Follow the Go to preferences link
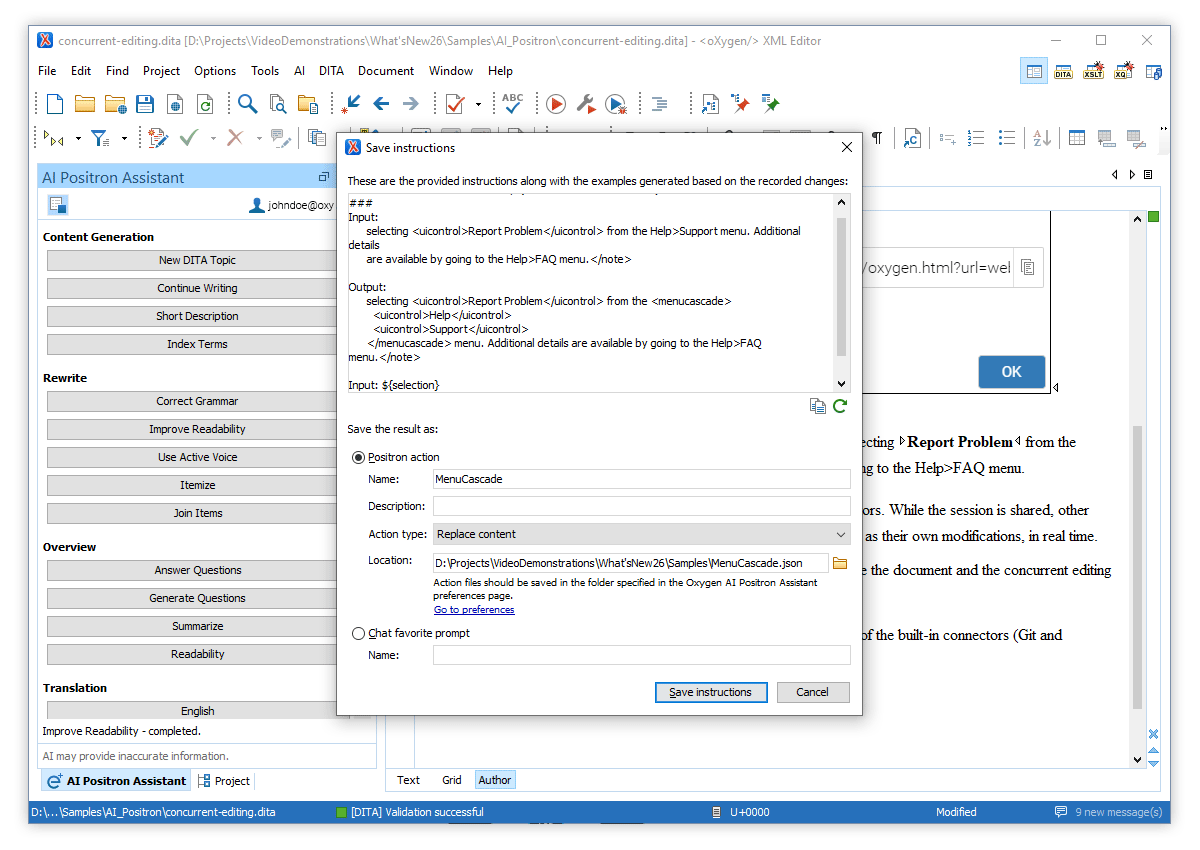1200x850 pixels. click(x=474, y=610)
